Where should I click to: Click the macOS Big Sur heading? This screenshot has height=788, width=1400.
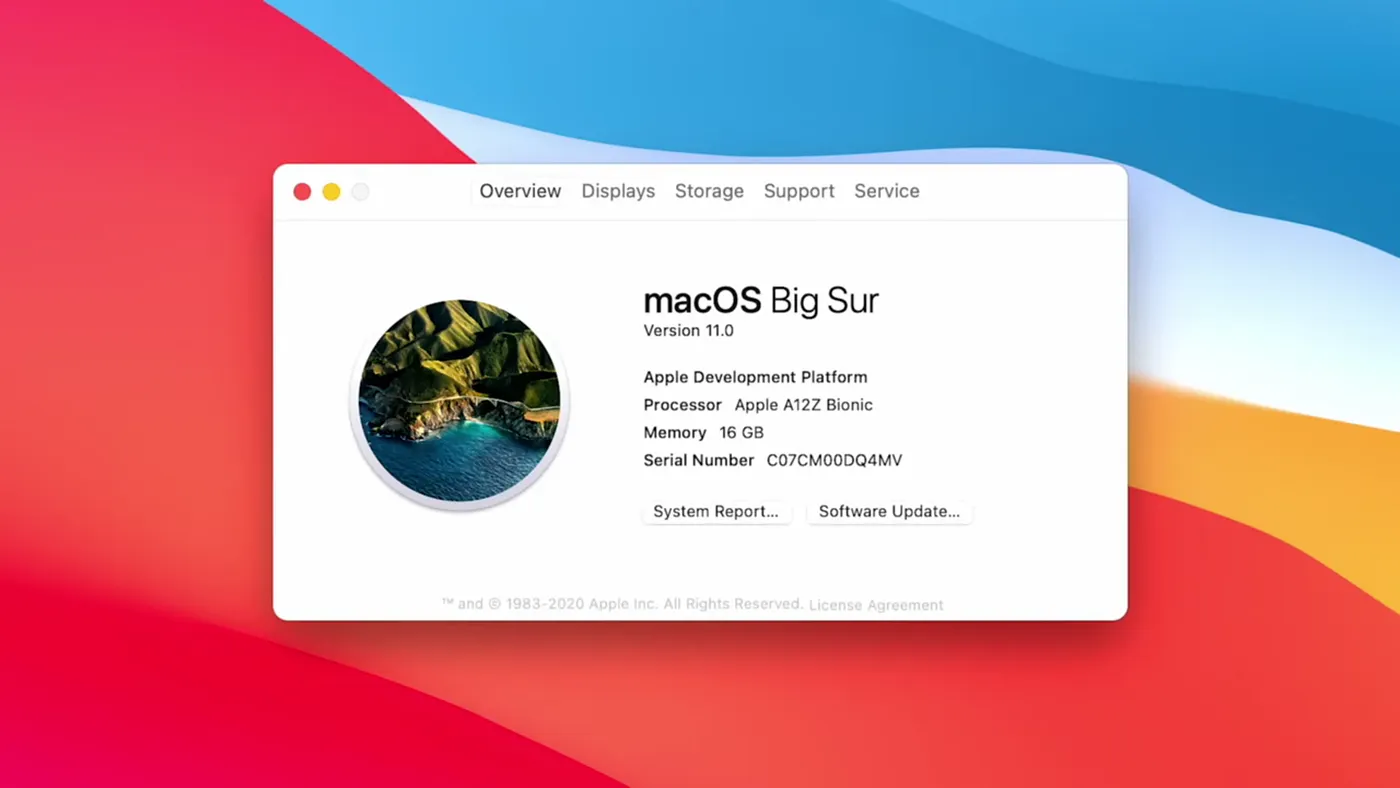tap(761, 300)
